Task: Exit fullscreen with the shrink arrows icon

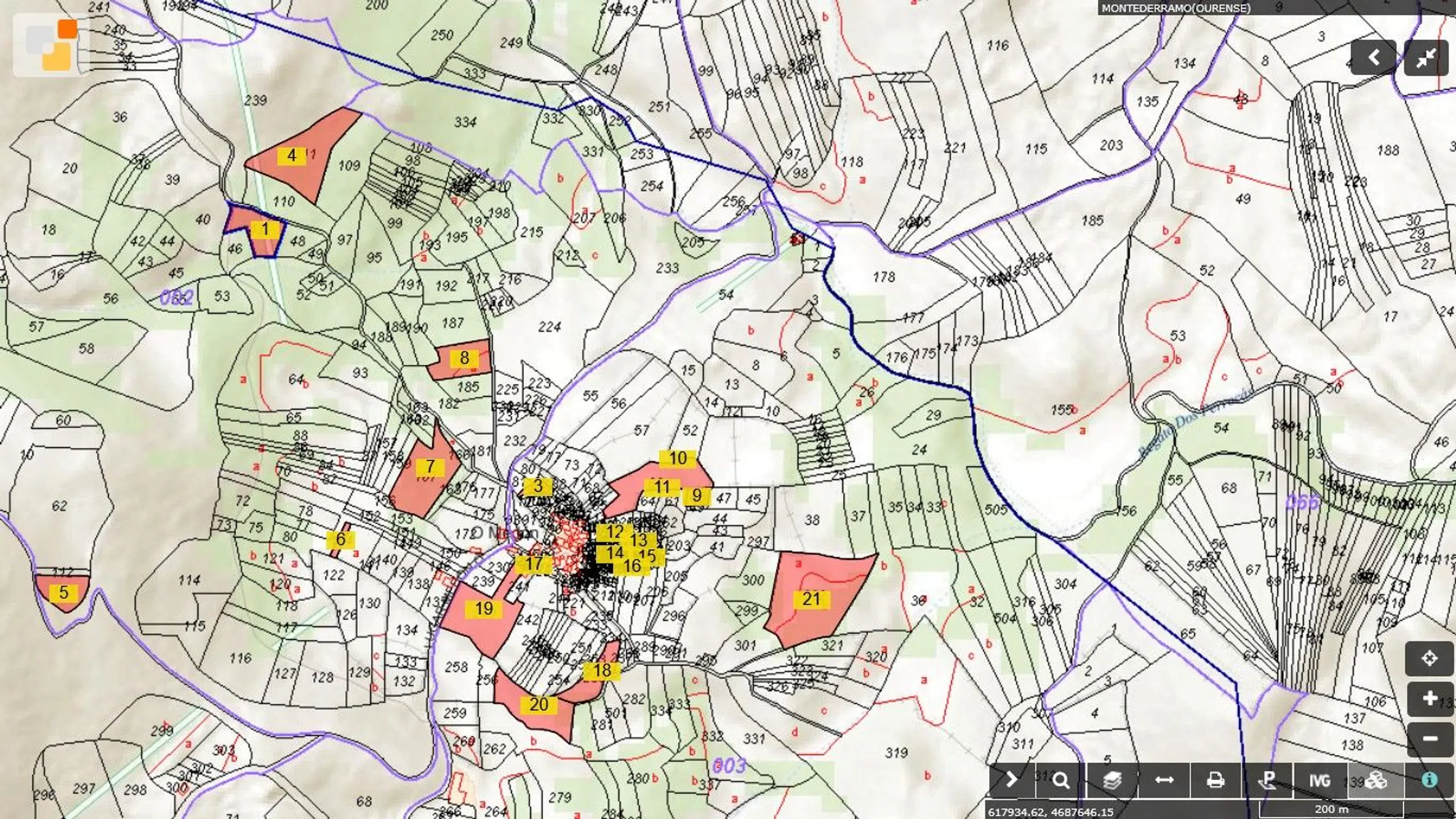Action: tap(1425, 58)
